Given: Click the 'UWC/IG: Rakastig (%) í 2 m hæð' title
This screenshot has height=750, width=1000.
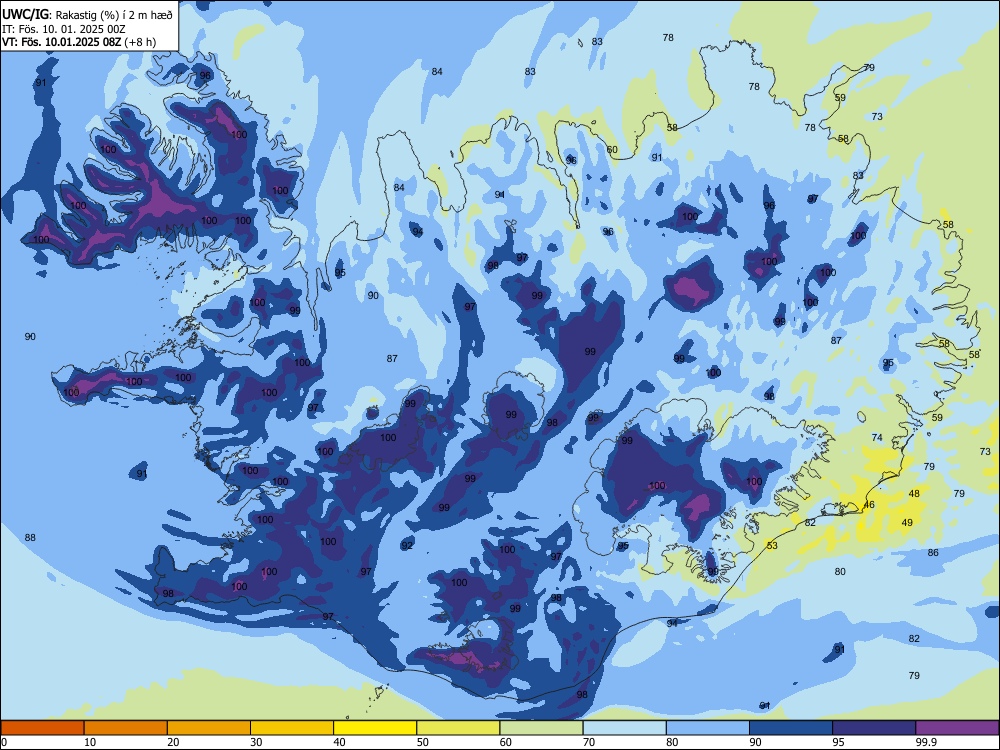Looking at the screenshot, I should pyautogui.click(x=87, y=14).
